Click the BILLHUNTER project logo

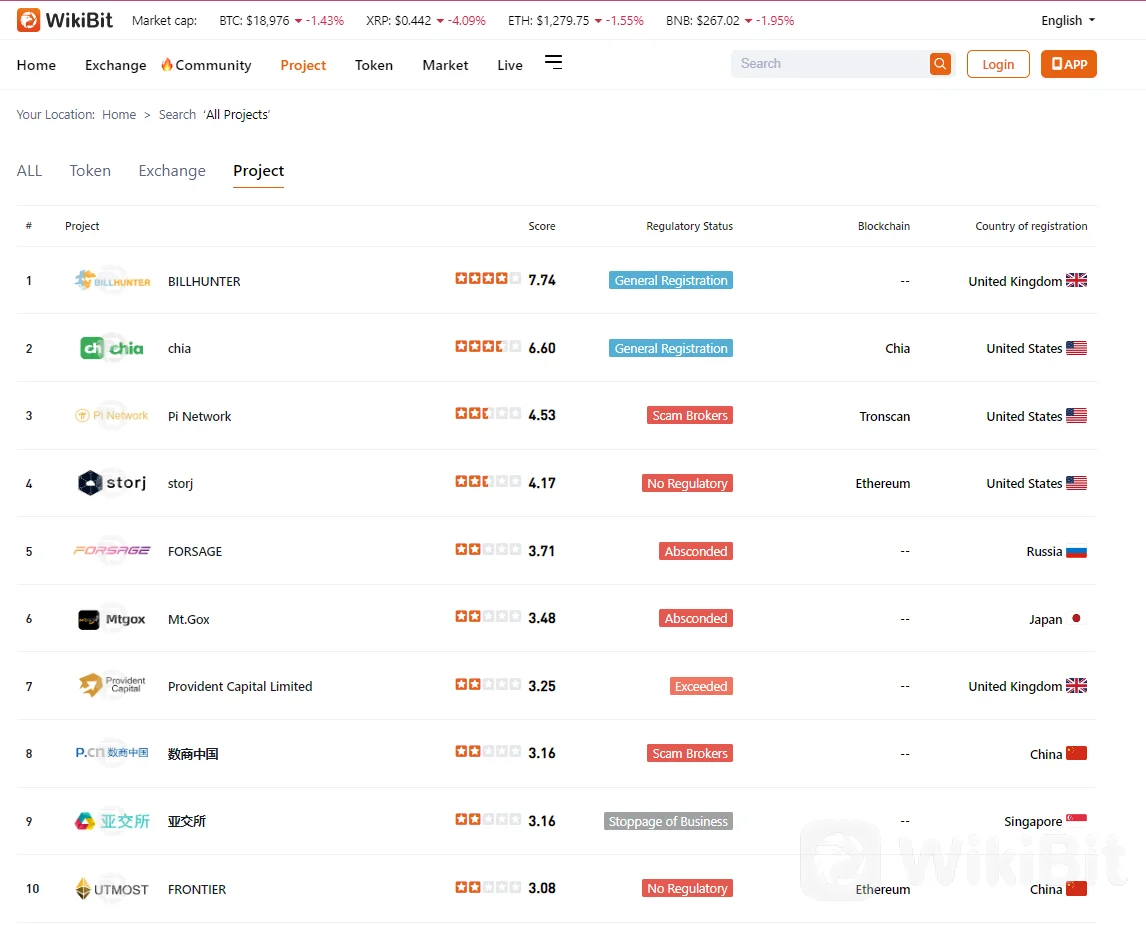click(112, 281)
